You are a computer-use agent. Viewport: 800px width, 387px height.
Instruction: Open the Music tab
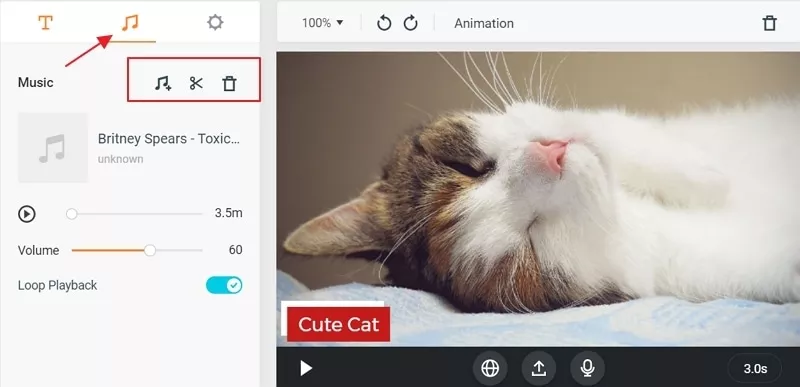tap(130, 22)
